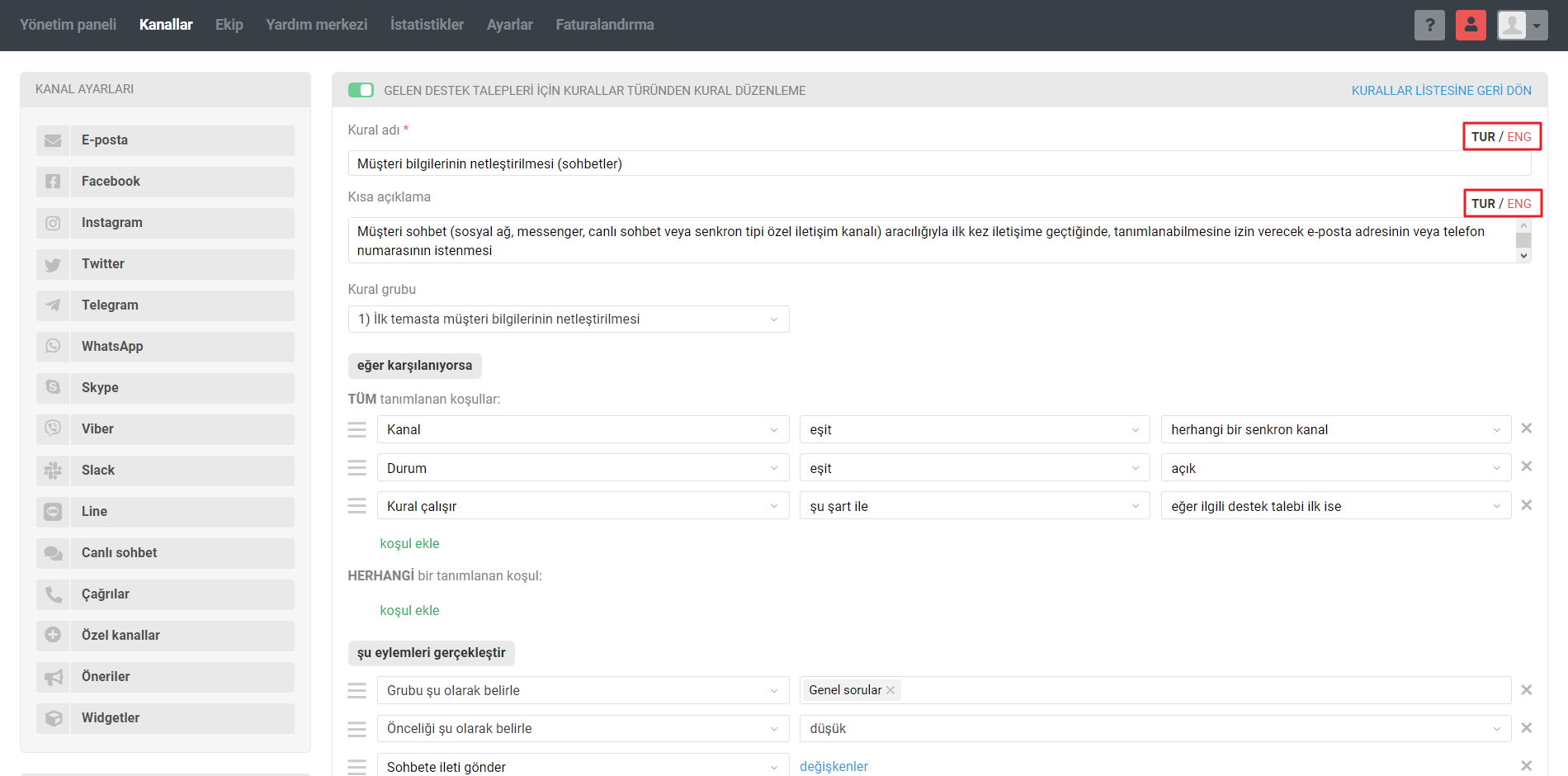The image size is (1568, 776).
Task: Open the Twitter bird icon
Action: click(53, 264)
